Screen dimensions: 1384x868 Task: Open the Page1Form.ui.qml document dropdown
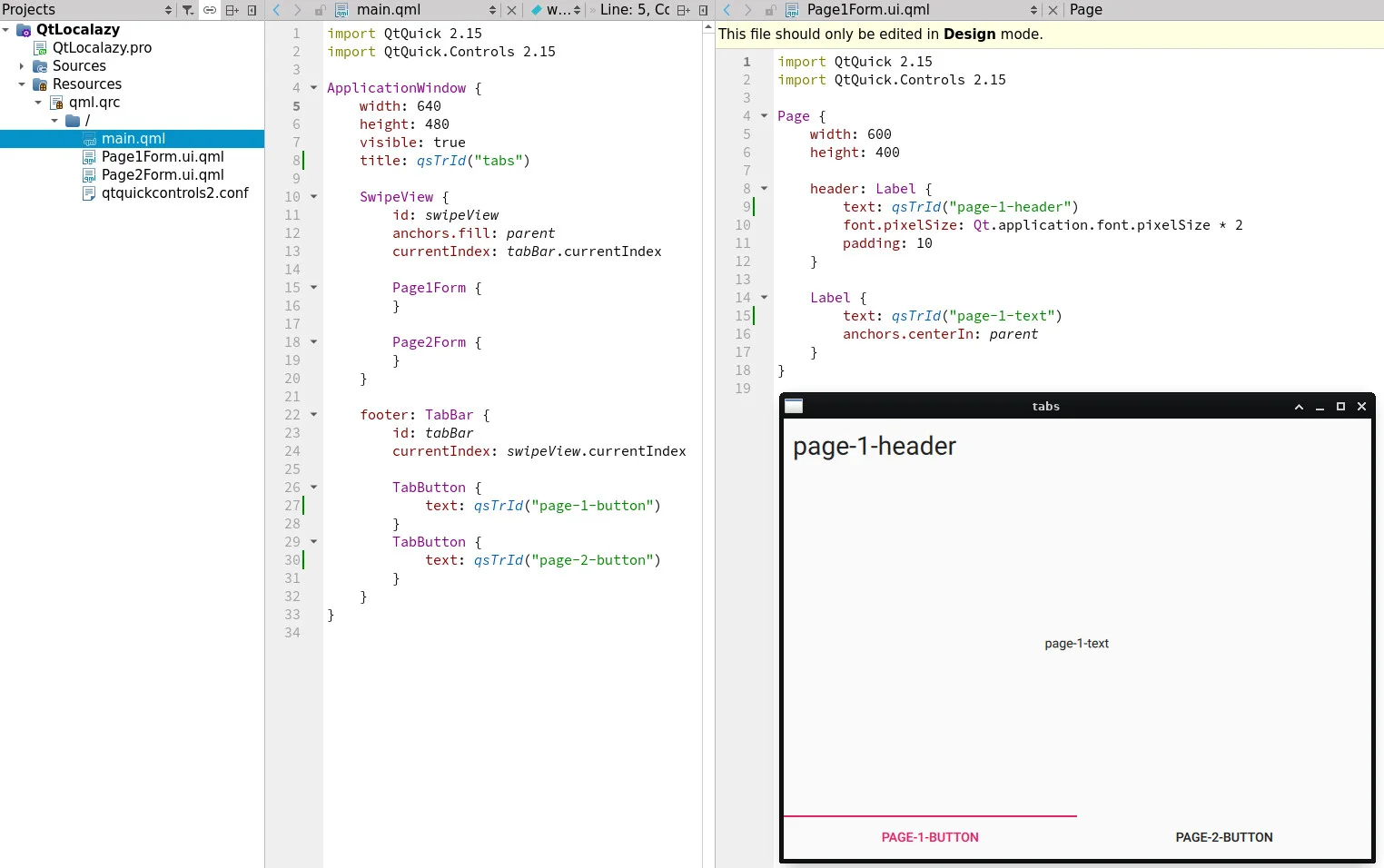click(x=1033, y=10)
